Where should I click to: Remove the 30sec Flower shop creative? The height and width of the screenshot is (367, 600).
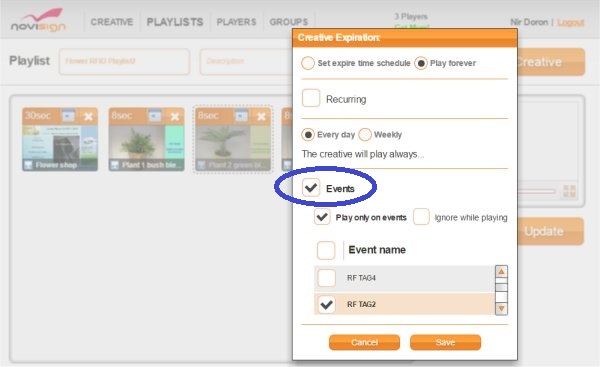point(88,116)
